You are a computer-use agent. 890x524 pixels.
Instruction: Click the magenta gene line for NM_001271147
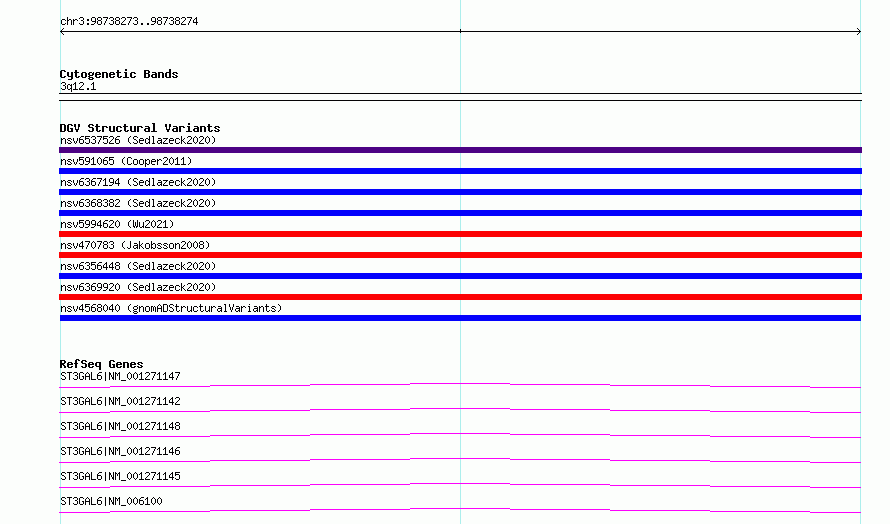[460, 385]
